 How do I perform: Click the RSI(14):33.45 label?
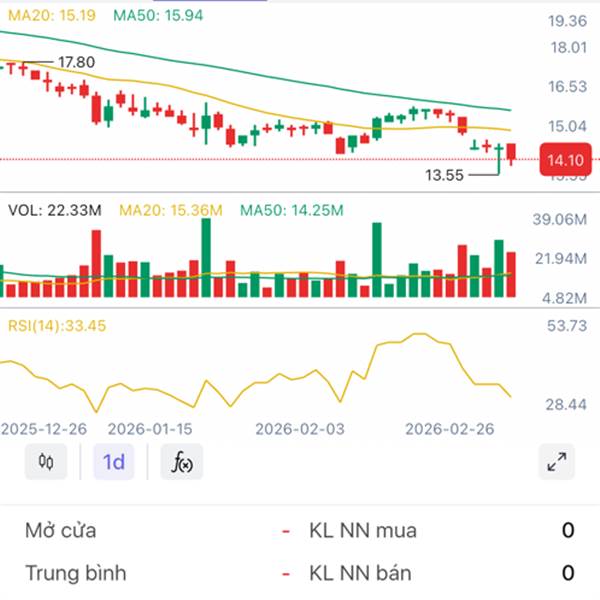click(x=57, y=326)
